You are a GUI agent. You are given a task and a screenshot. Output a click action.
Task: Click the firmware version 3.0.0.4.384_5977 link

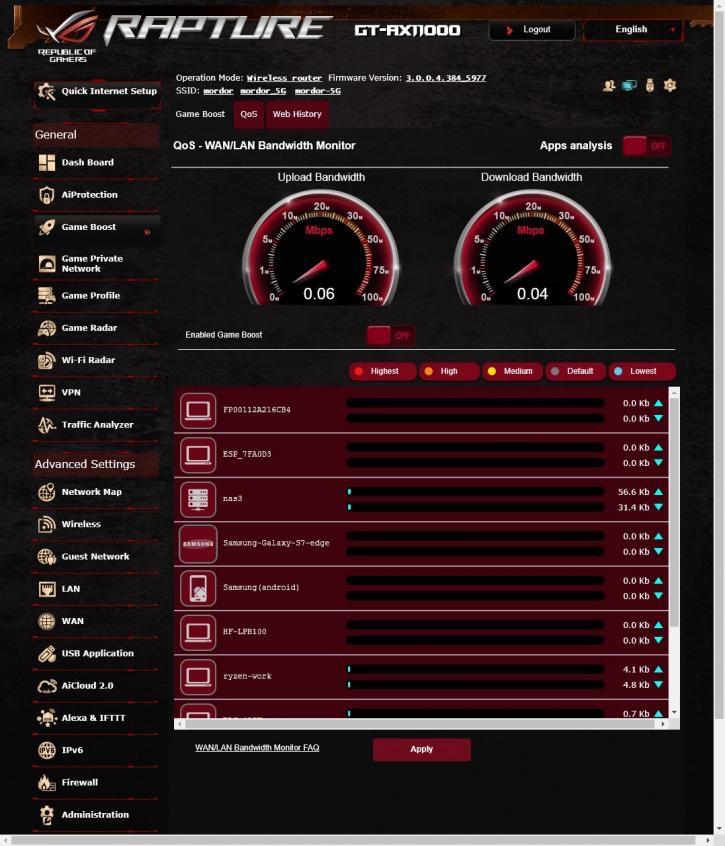click(x=446, y=78)
